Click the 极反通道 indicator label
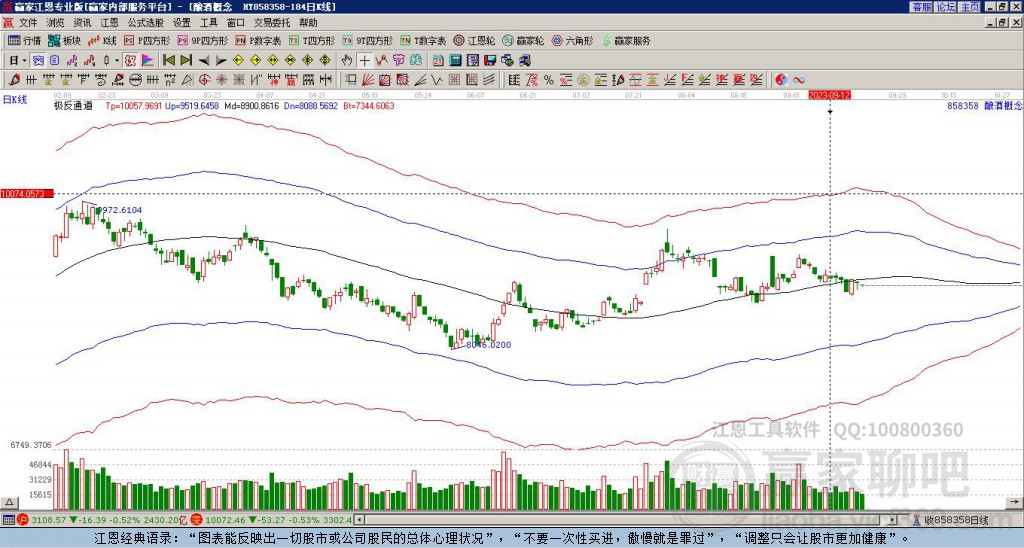1024x548 pixels. pyautogui.click(x=73, y=105)
